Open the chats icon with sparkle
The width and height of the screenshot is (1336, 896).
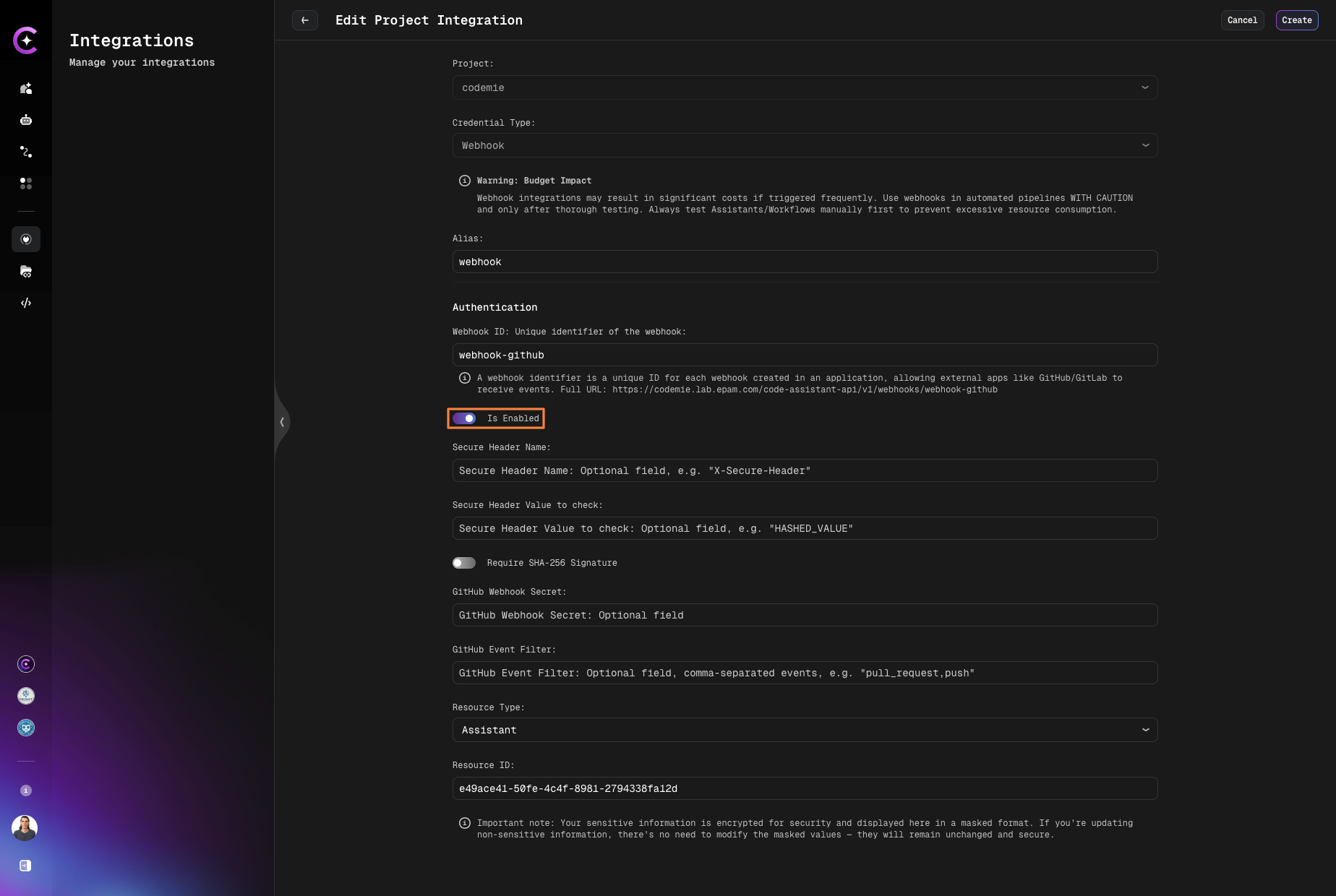(26, 88)
